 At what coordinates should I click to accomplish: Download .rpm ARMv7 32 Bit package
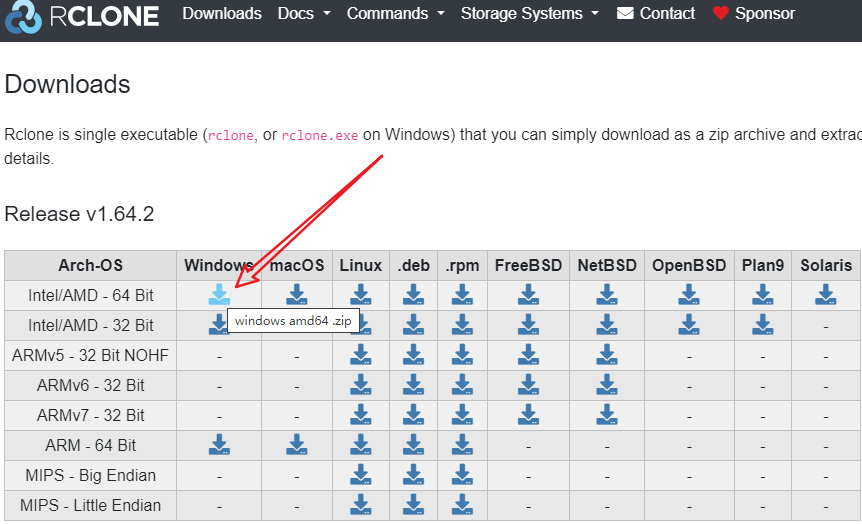click(462, 415)
